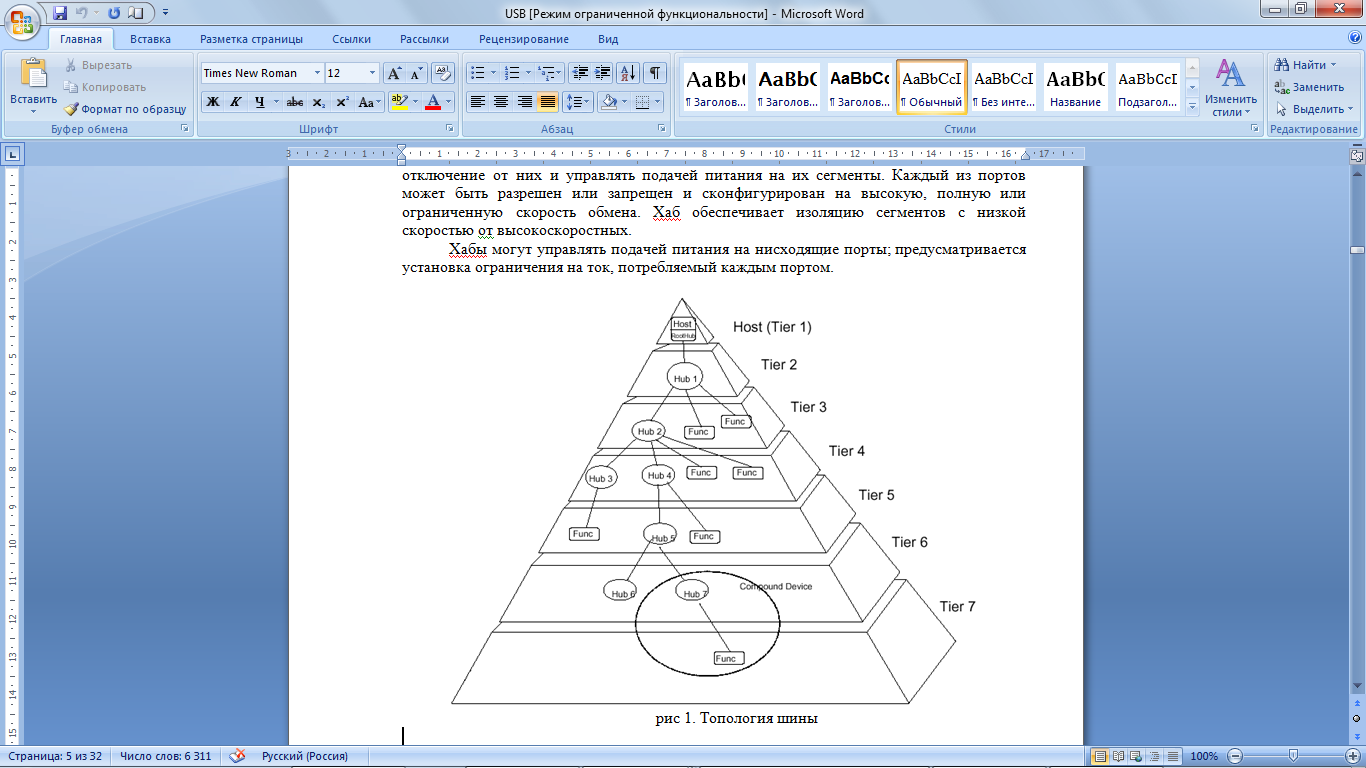Switch to outline view
The width and height of the screenshot is (1366, 768).
1155,756
